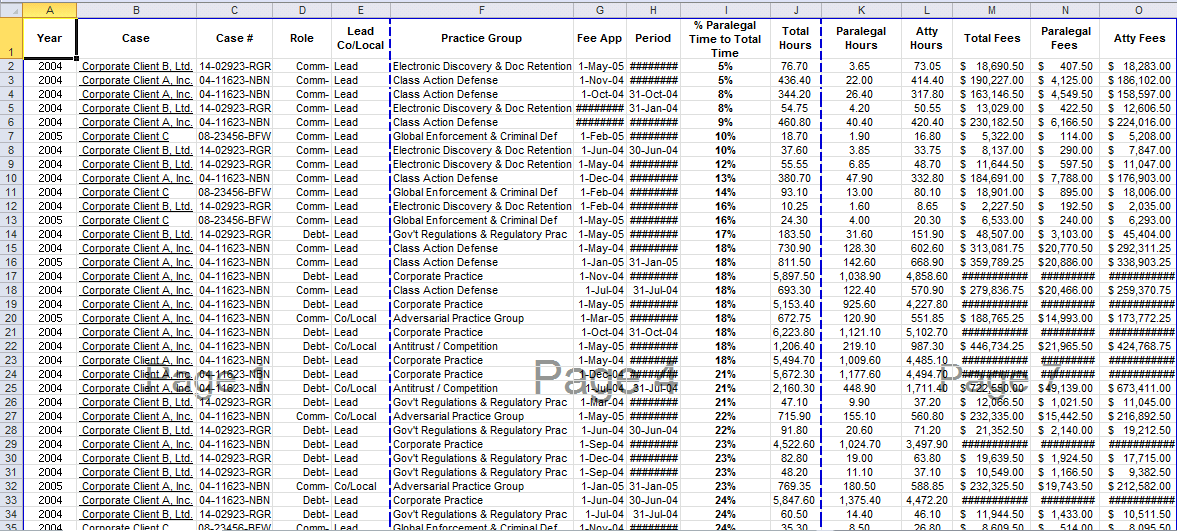Select row 7 header number
Viewport: 1177px width, 531px height.
point(11,137)
